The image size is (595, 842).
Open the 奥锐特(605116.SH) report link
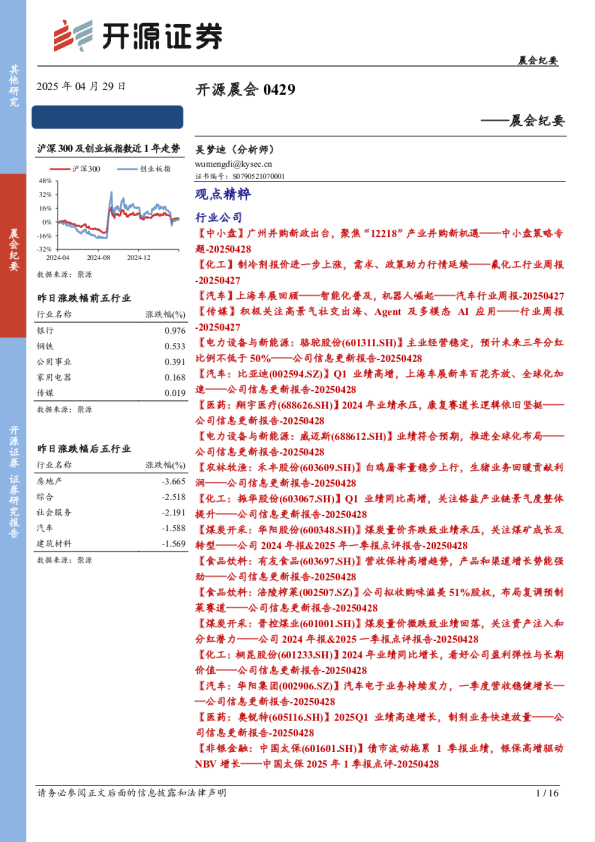(x=379, y=724)
